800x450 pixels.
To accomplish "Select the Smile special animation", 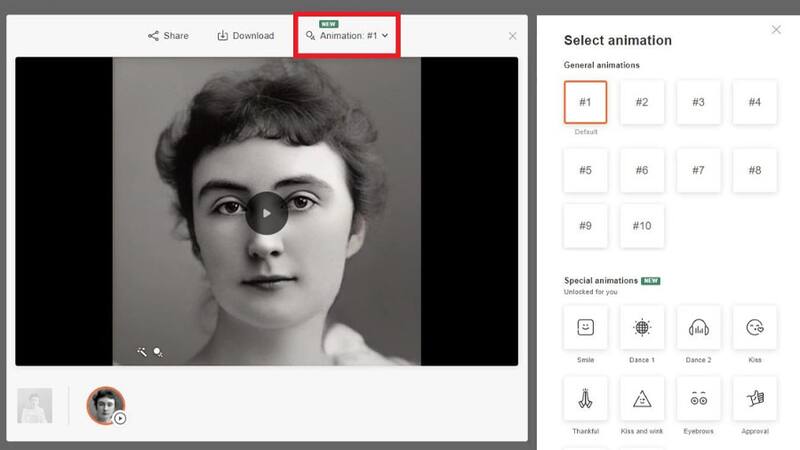I will click(x=585, y=327).
